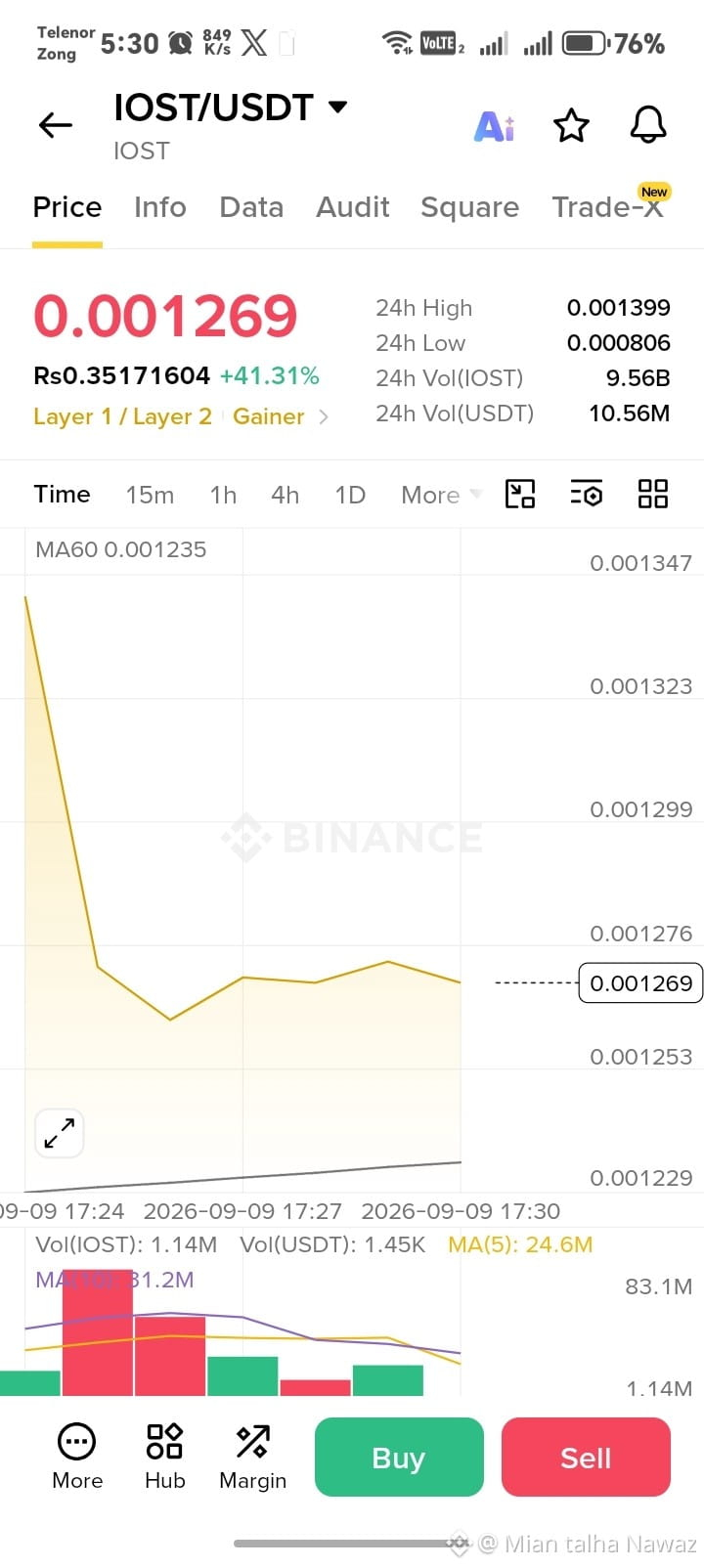The width and height of the screenshot is (704, 1568).
Task: Add IOST/USDT to favorites star
Action: (x=571, y=126)
